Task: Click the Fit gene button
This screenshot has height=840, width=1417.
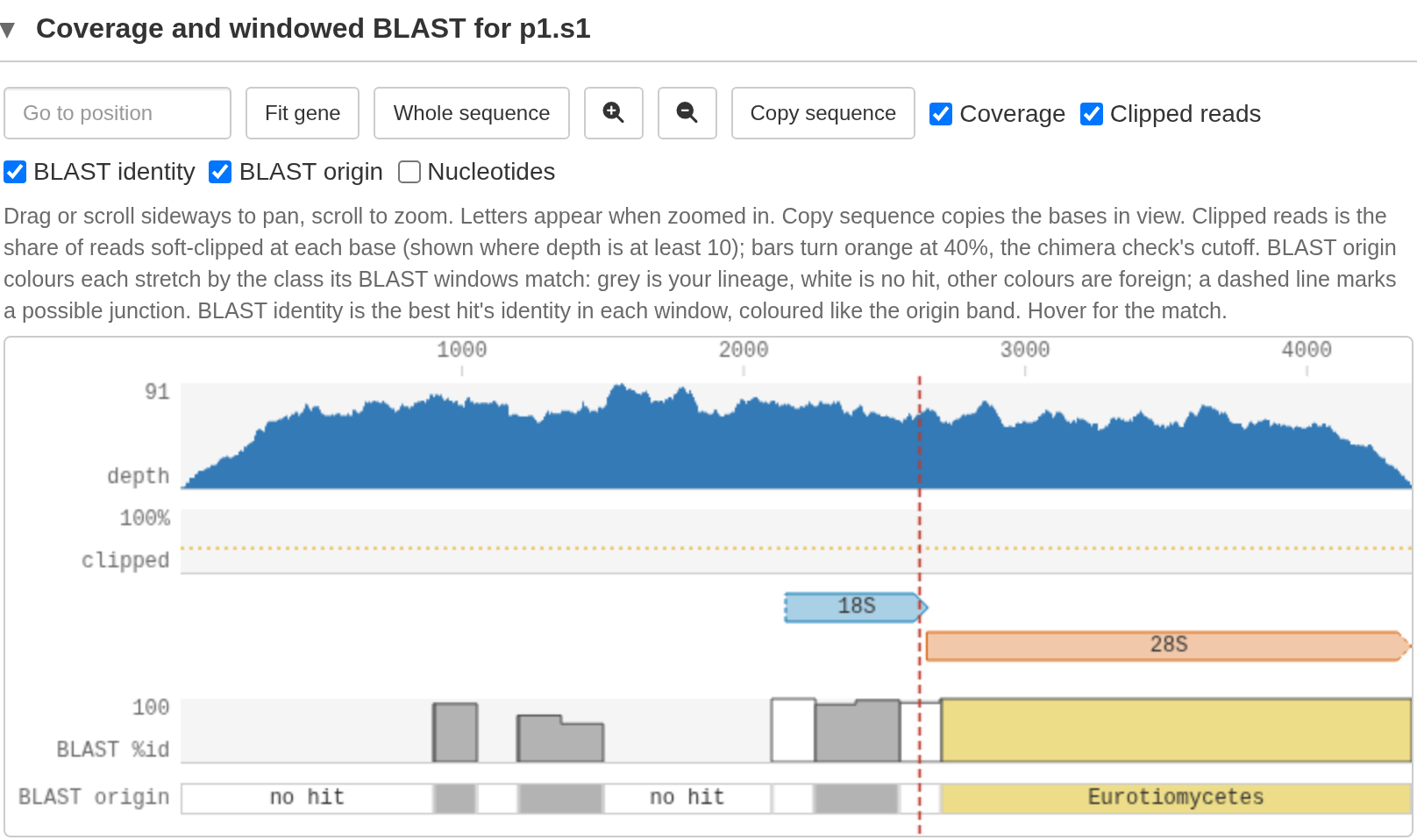Action: 303,113
